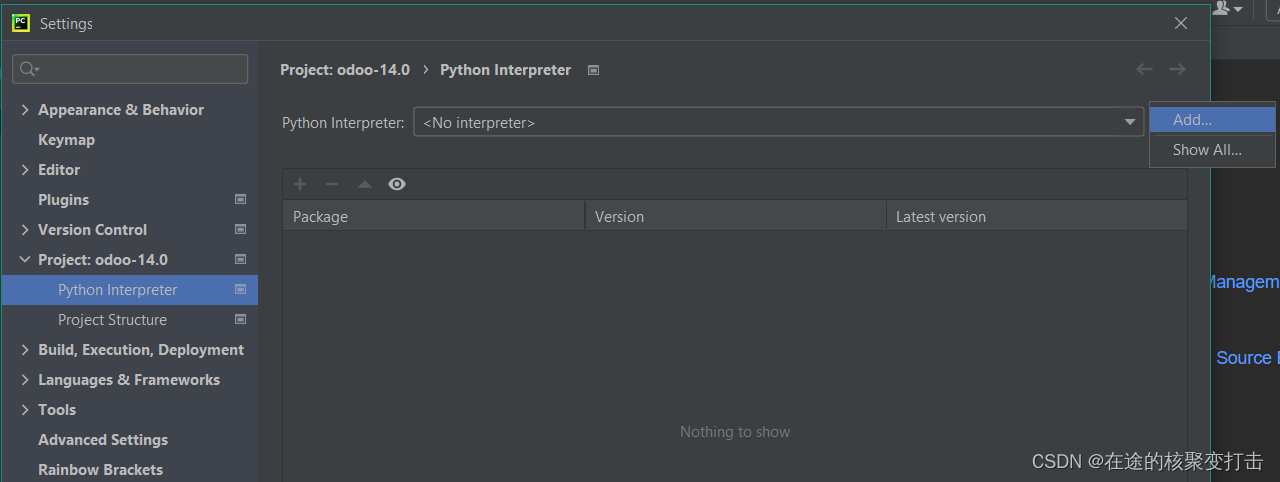
Task: Toggle the show early releases eye icon
Action: [397, 184]
